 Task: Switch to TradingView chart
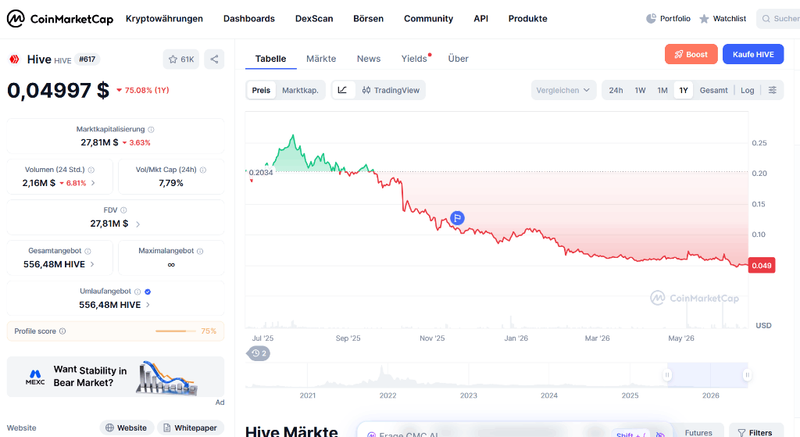391,90
